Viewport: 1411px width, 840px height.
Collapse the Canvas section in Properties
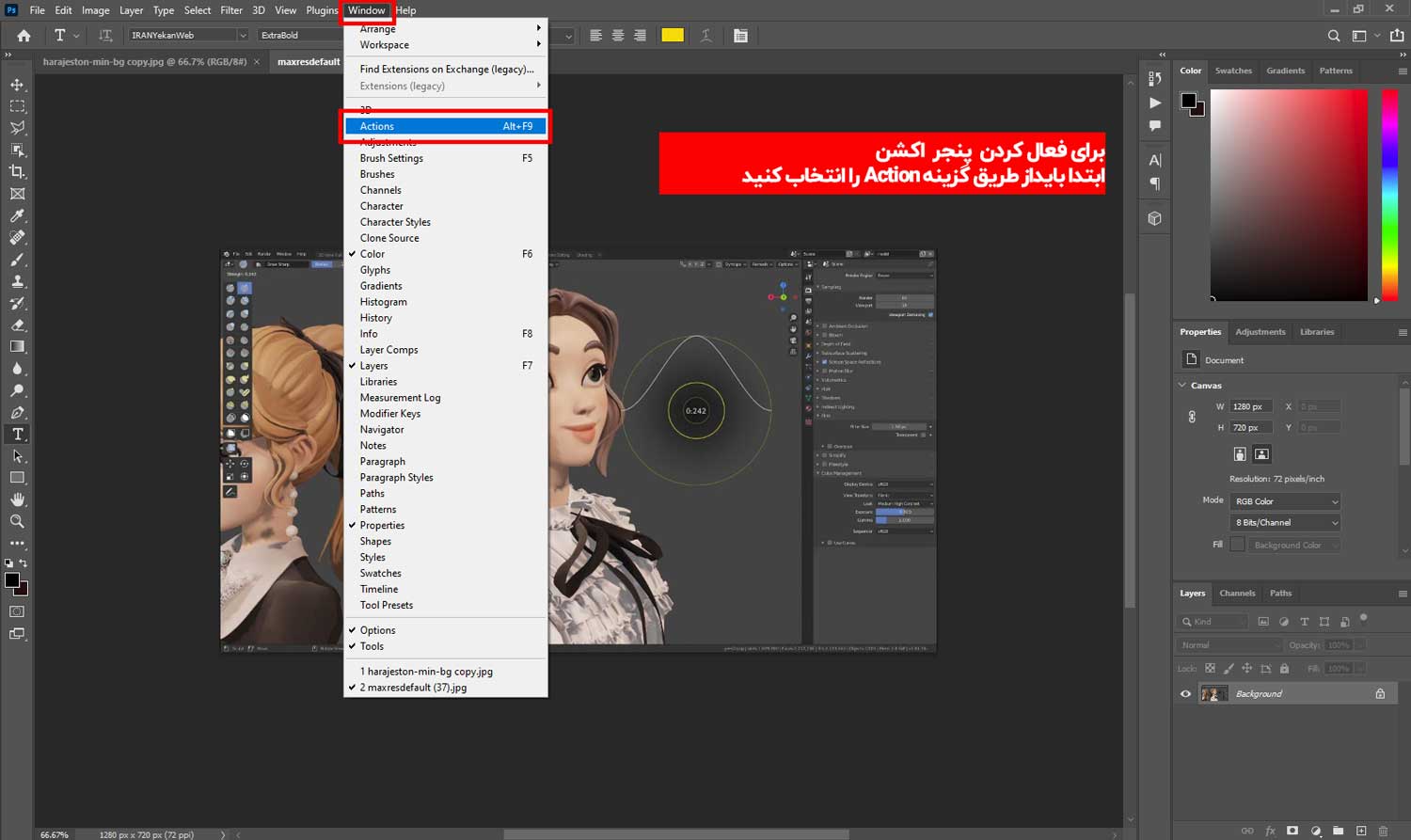coord(1182,385)
